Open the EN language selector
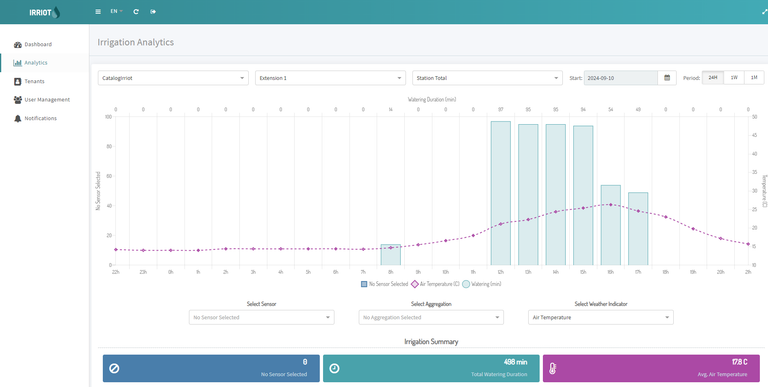Image resolution: width=768 pixels, height=387 pixels. 116,11
